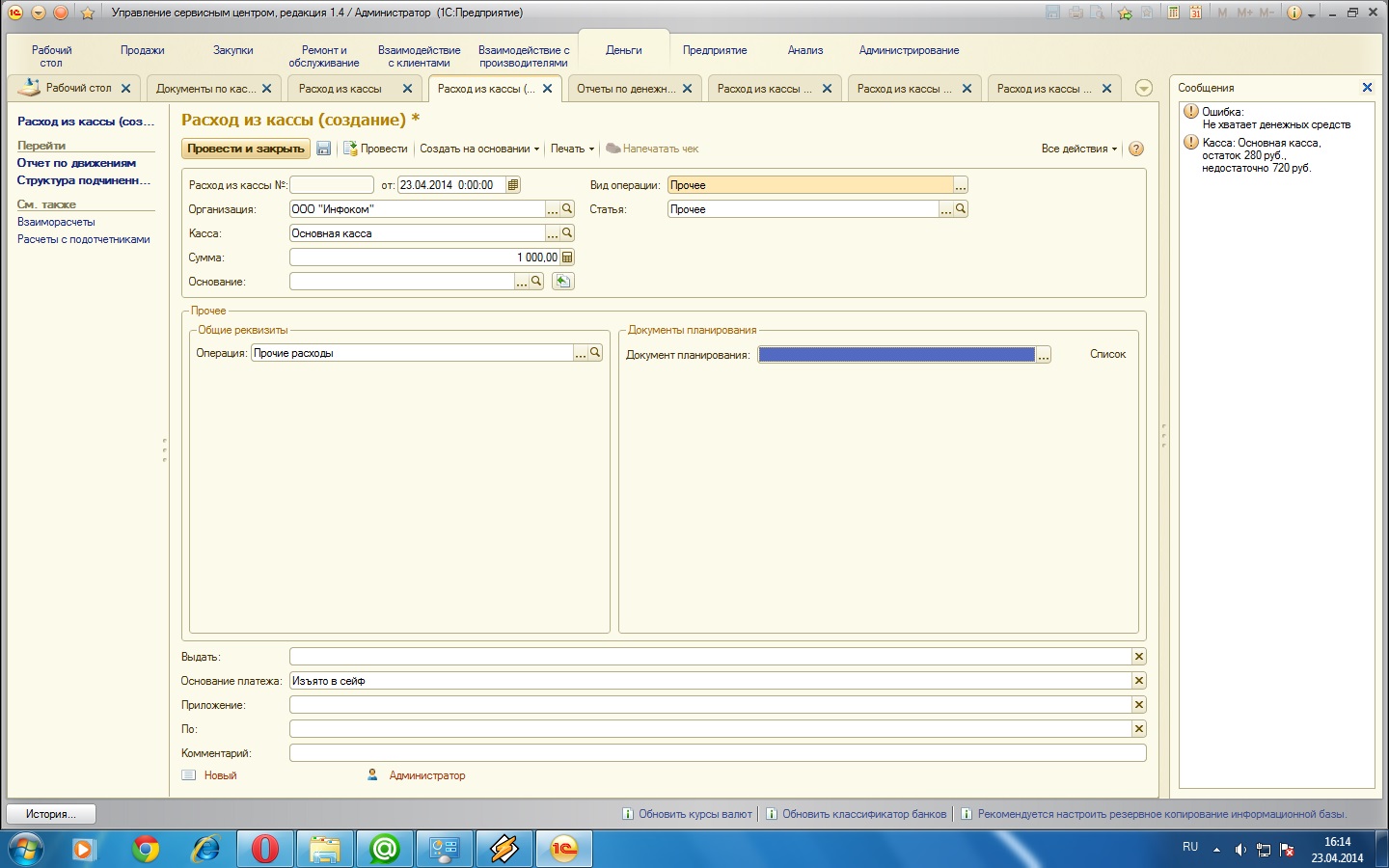Expand the Создать на основании dropdown
The height and width of the screenshot is (868, 1389).
click(x=479, y=149)
